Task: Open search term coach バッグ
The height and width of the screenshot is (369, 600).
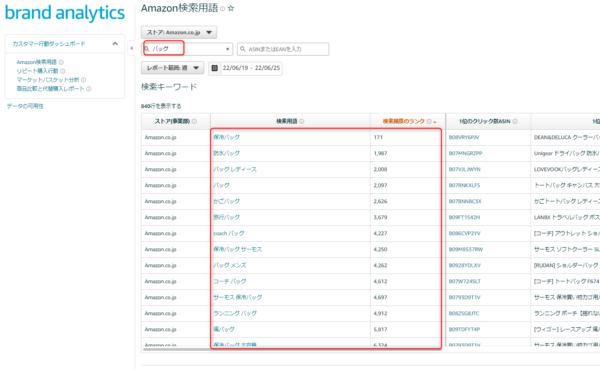Action: tap(228, 233)
